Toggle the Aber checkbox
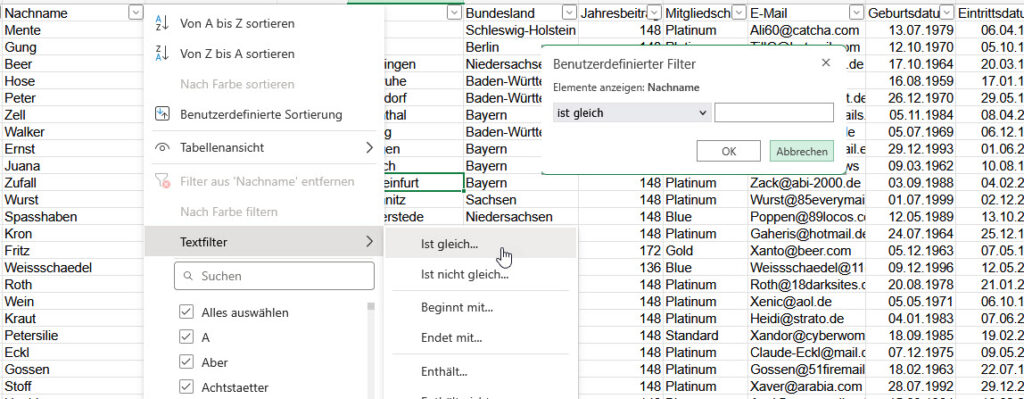This screenshot has height=399, width=1024. pos(186,362)
